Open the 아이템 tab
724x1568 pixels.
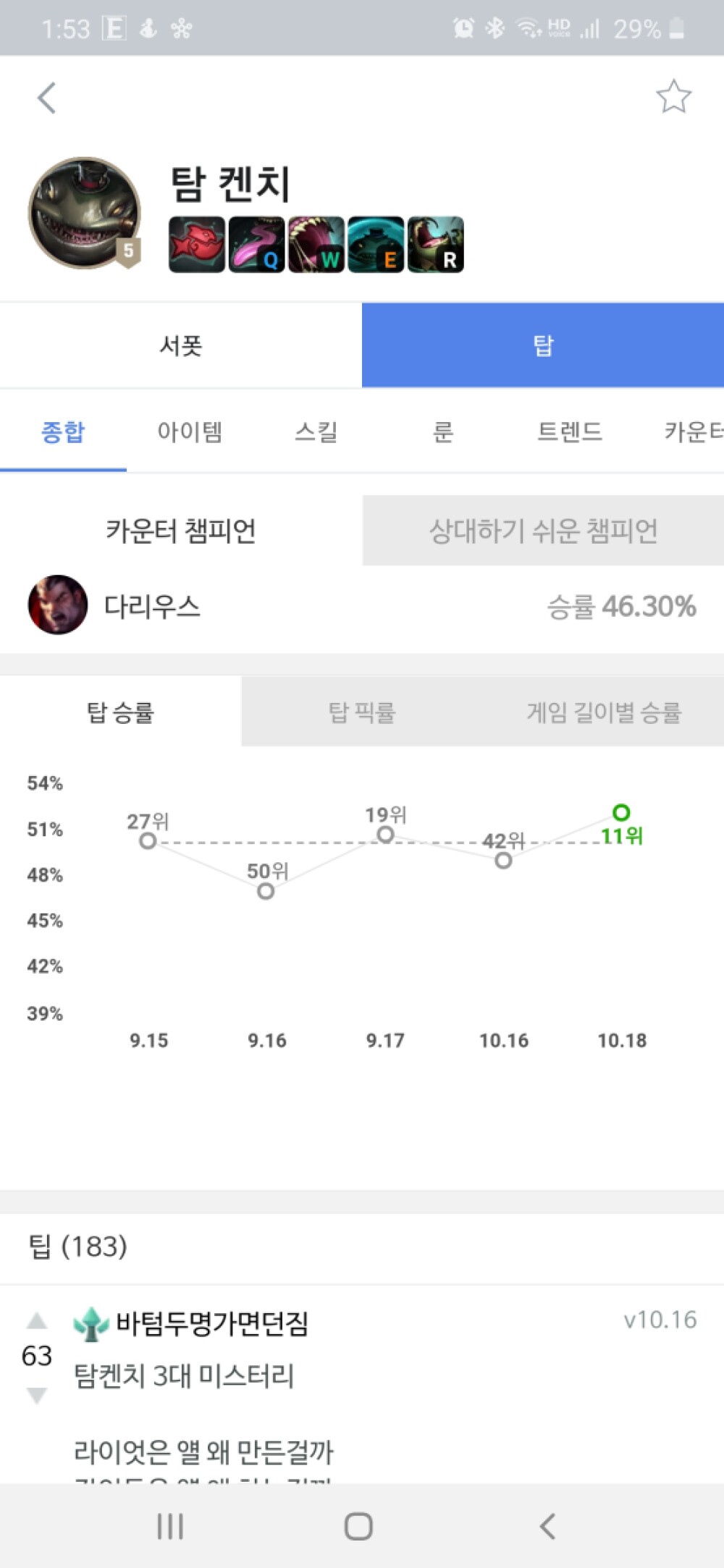tap(190, 432)
